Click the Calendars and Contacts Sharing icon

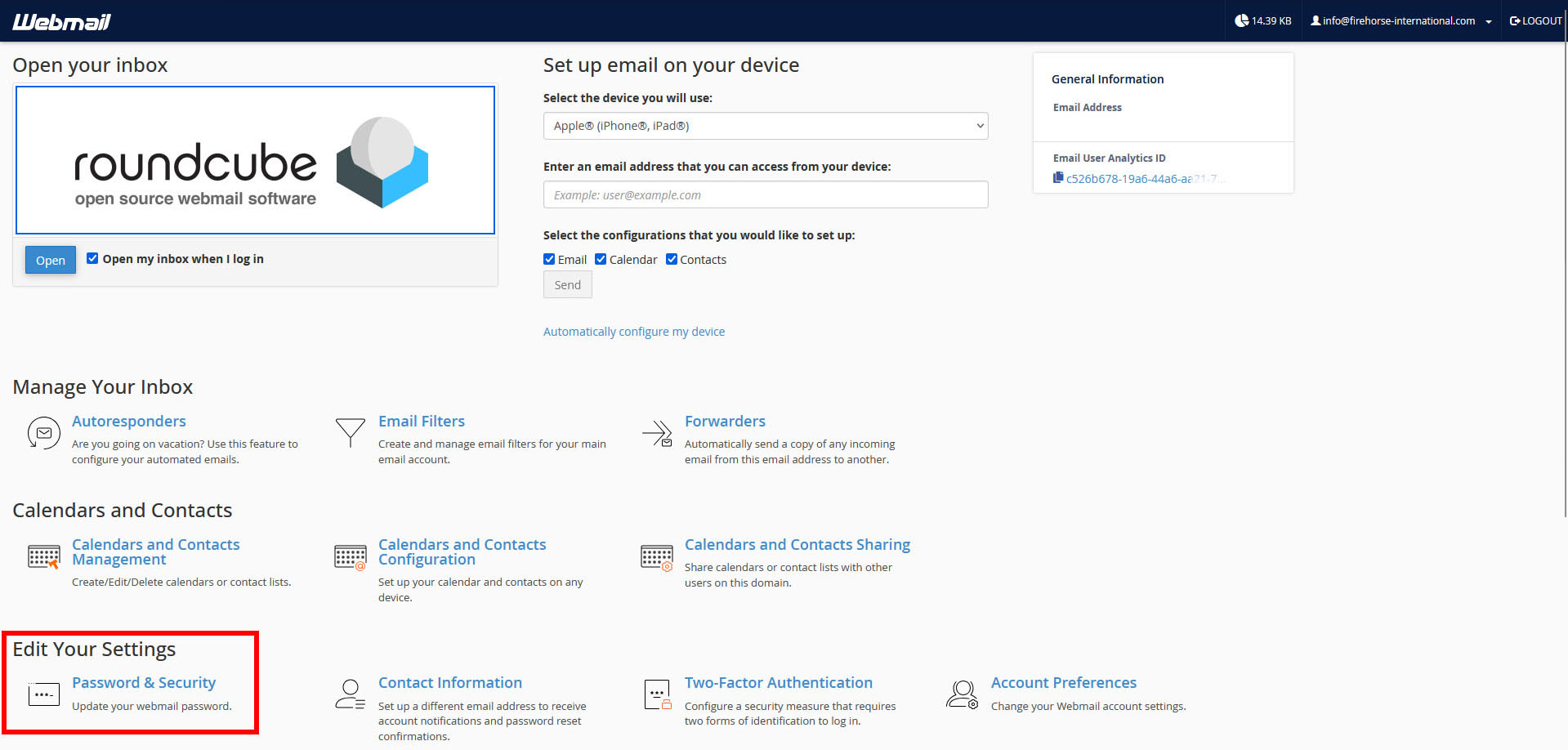(x=657, y=557)
